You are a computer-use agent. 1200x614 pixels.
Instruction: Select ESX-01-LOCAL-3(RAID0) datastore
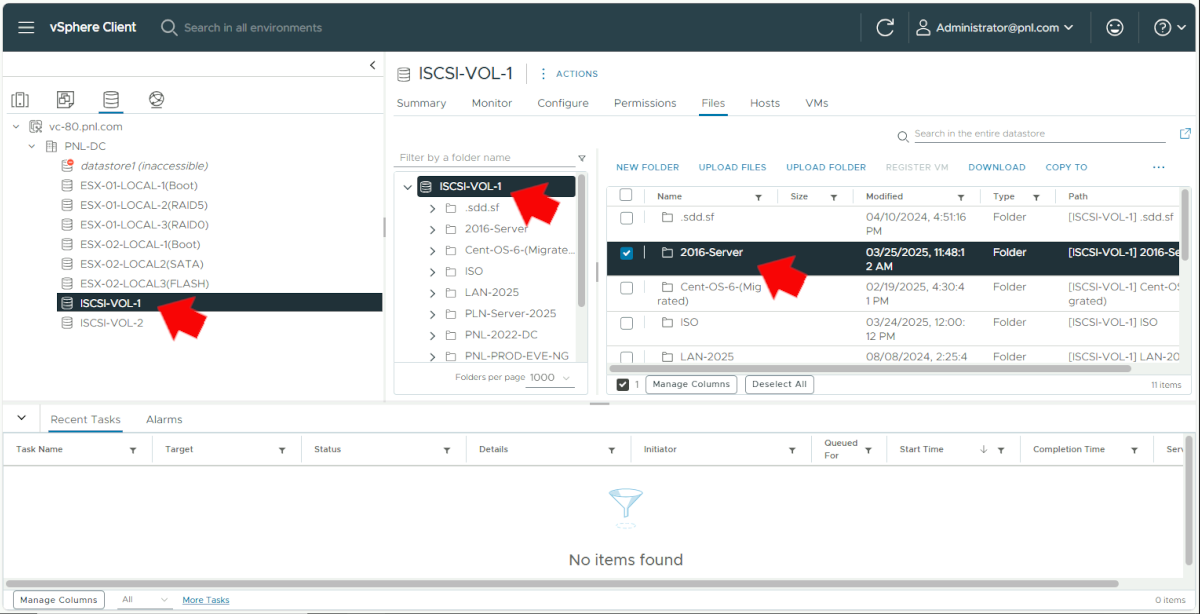(x=144, y=224)
